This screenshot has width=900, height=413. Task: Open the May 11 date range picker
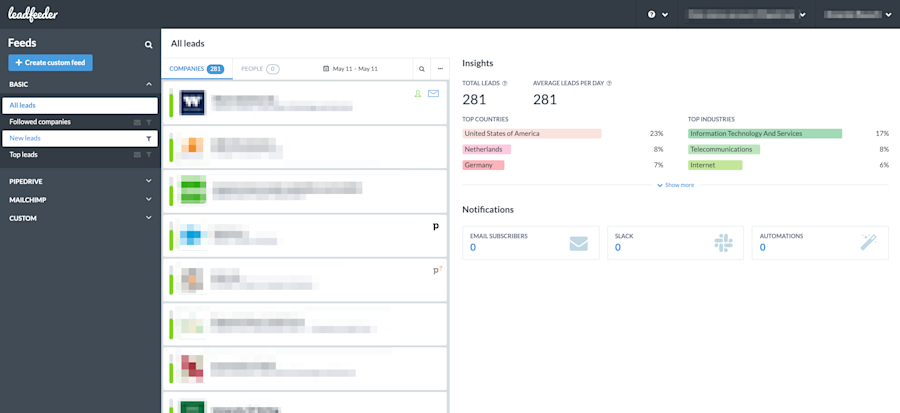(x=350, y=69)
